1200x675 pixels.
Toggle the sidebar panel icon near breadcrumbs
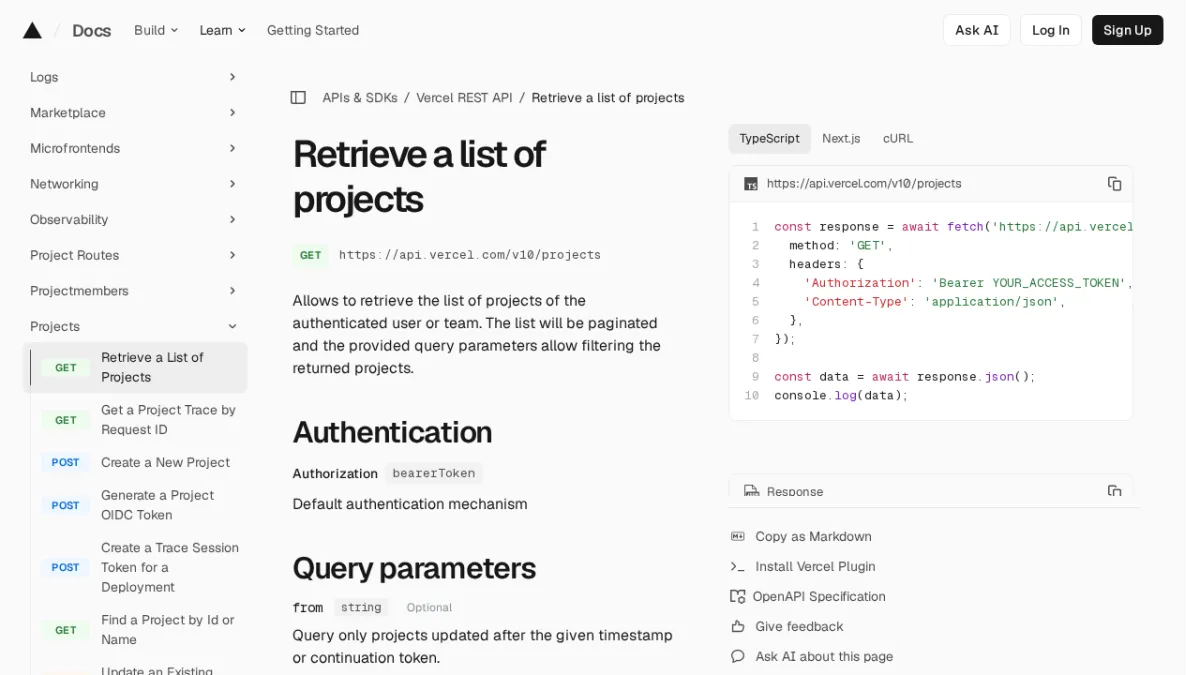pyautogui.click(x=298, y=97)
